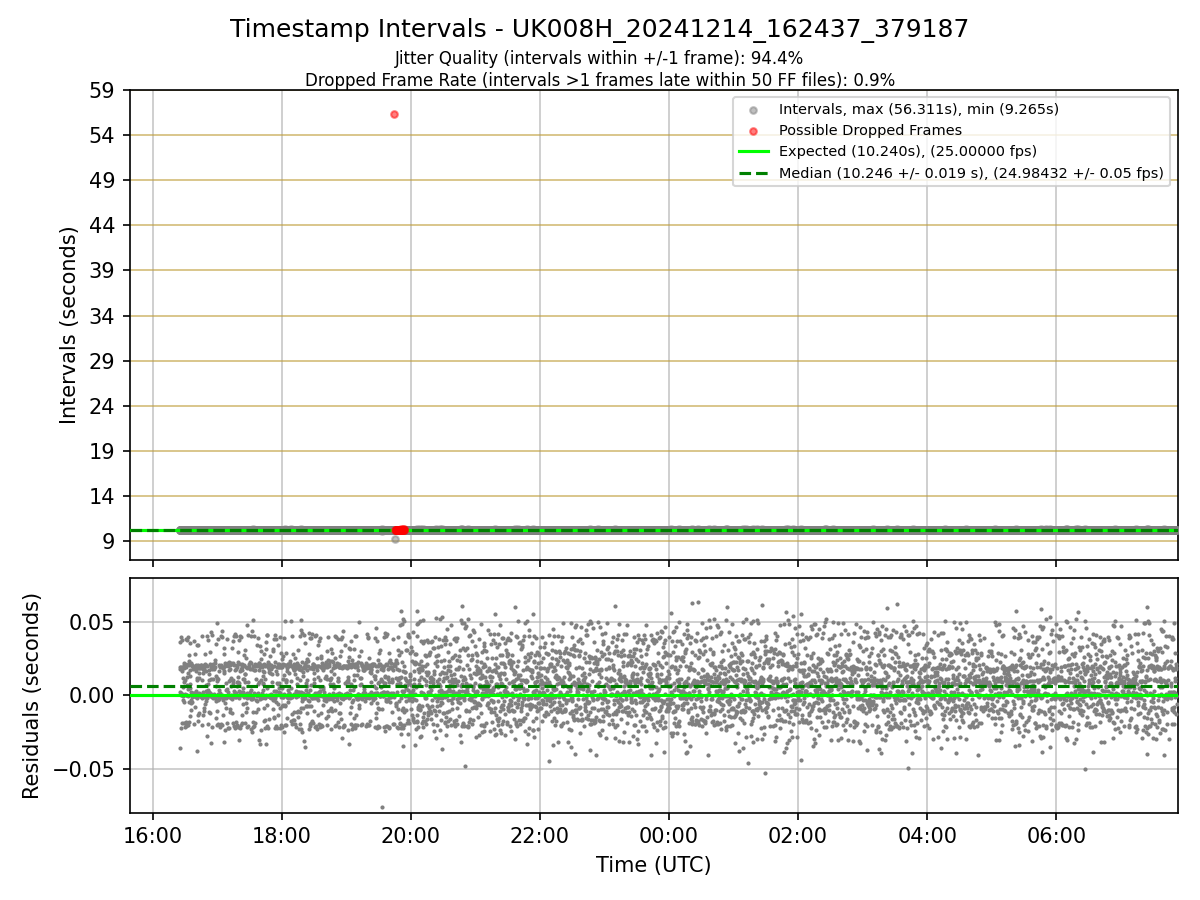Click the x-axis tick label '00:00'
Viewport: 1200px width, 900px height.
[x=668, y=834]
